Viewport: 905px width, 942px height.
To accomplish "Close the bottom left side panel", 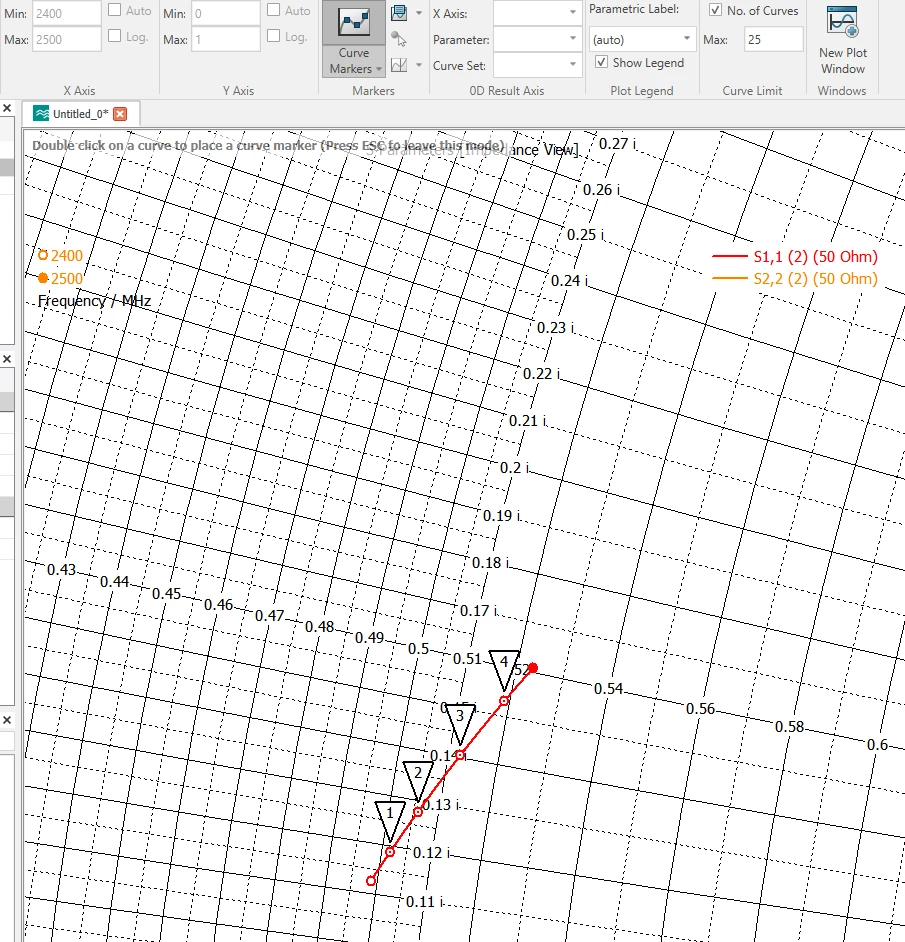I will 7,720.
